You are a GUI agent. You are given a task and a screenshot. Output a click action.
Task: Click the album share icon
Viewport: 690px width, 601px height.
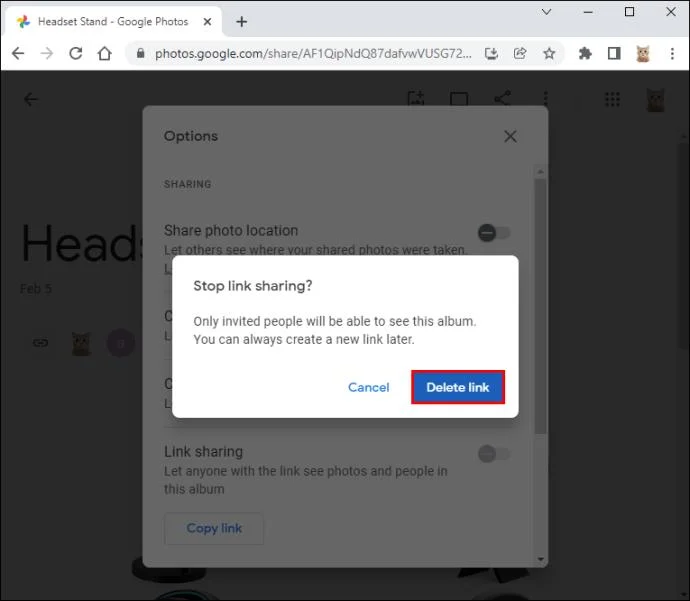click(503, 99)
